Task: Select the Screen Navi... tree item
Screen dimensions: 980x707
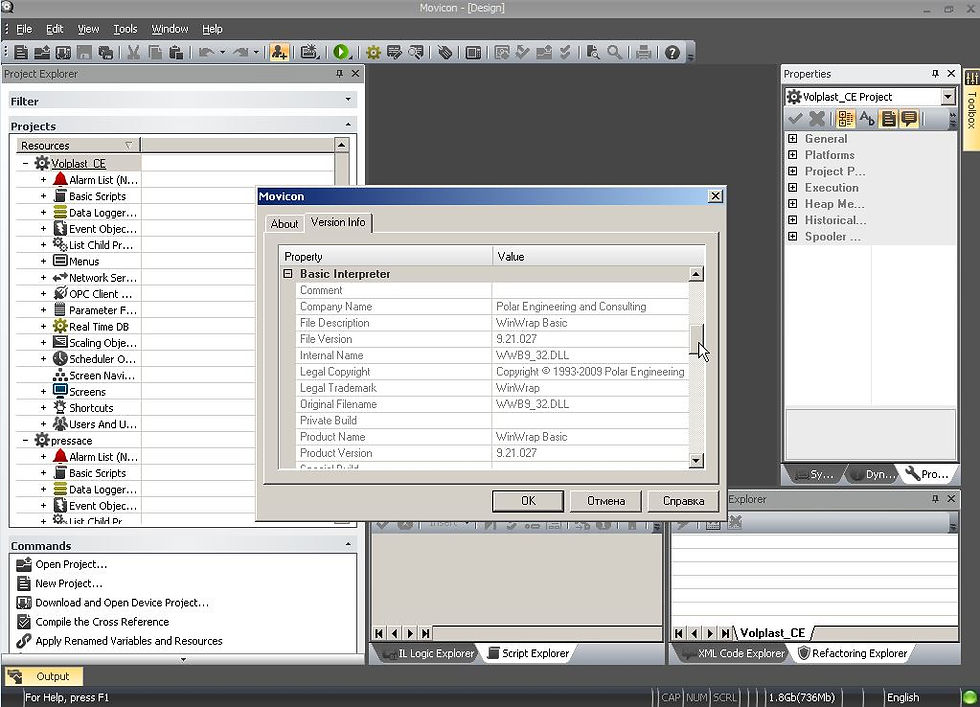Action: [x=102, y=376]
